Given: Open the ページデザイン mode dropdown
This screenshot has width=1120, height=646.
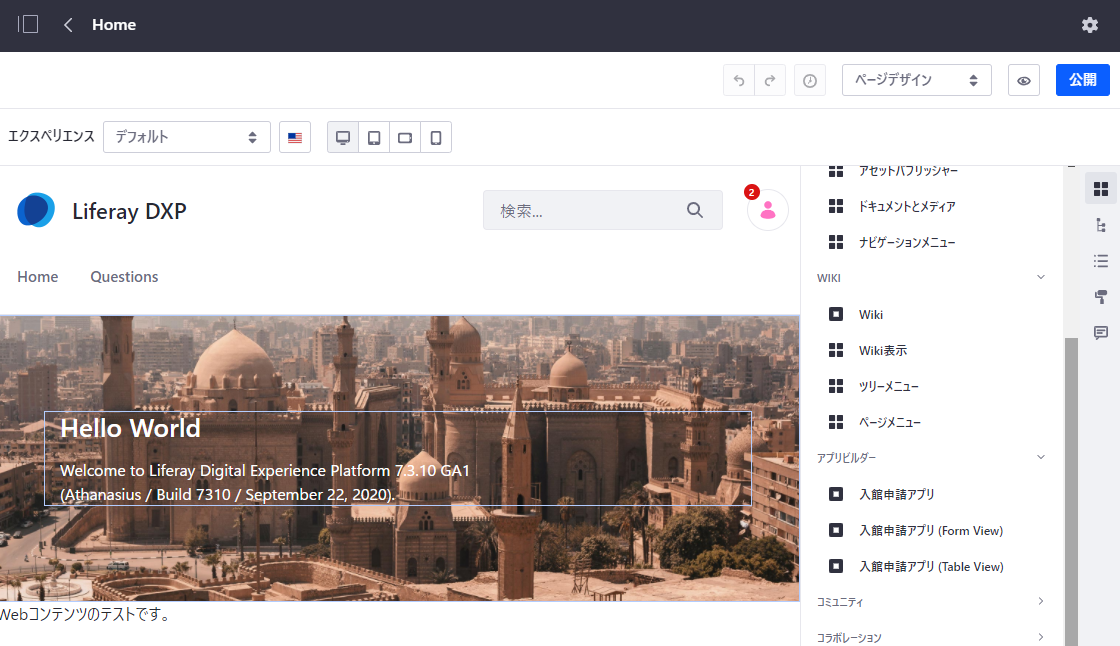Looking at the screenshot, I should coord(916,80).
